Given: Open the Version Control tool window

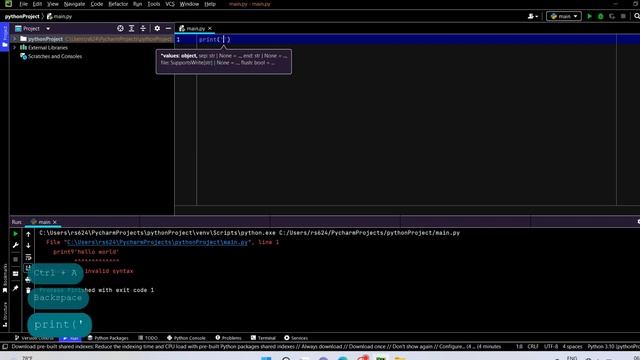Looking at the screenshot, I should [34, 338].
